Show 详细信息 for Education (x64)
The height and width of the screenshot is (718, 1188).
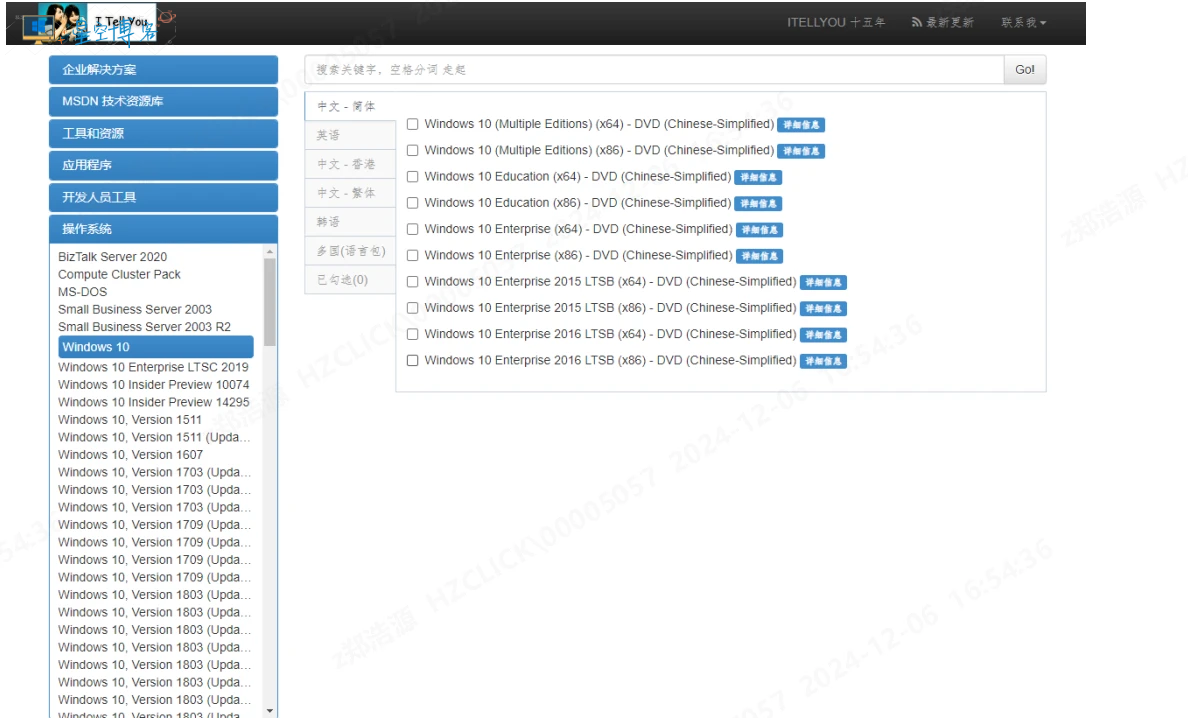[758, 177]
